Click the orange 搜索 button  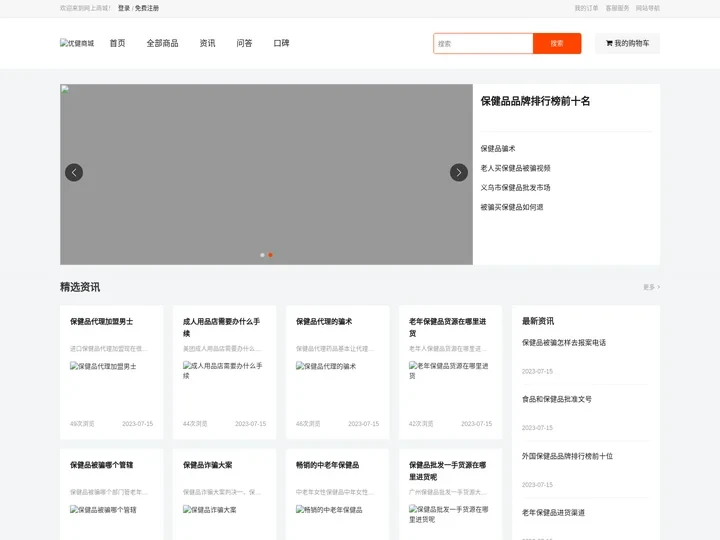click(557, 44)
